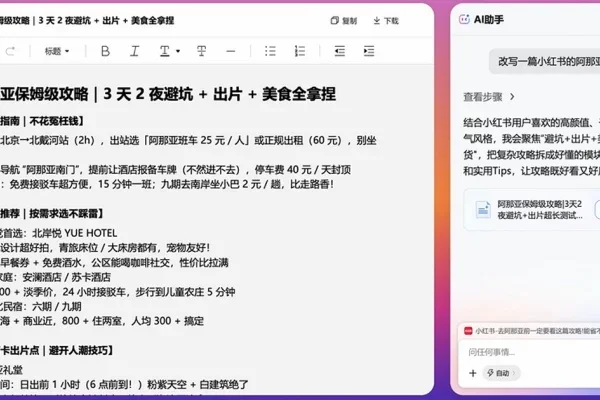The height and width of the screenshot is (400, 600).
Task: Create a bulleted list
Action: tap(270, 51)
